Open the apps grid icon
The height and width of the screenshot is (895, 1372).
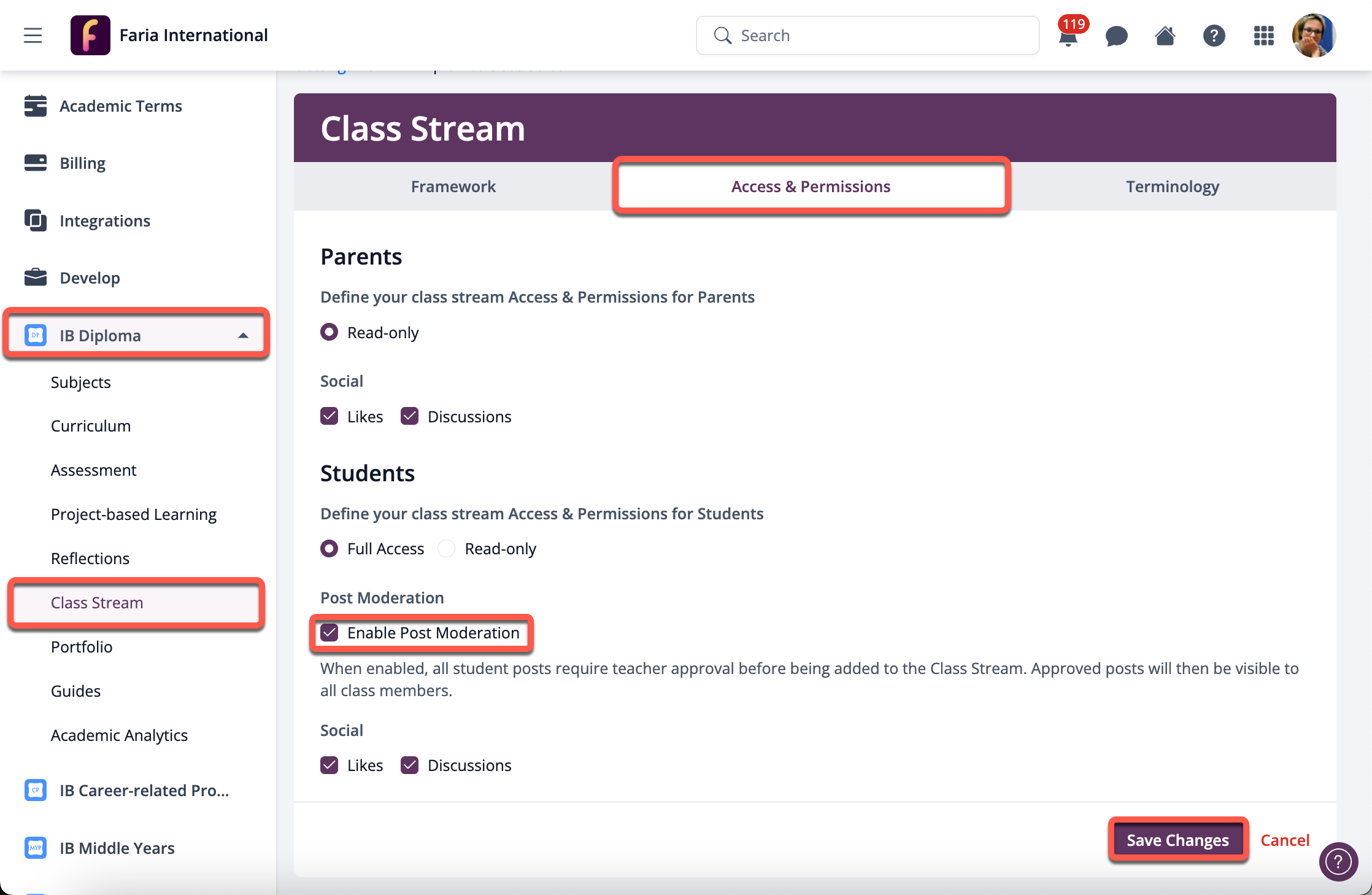pos(1263,36)
